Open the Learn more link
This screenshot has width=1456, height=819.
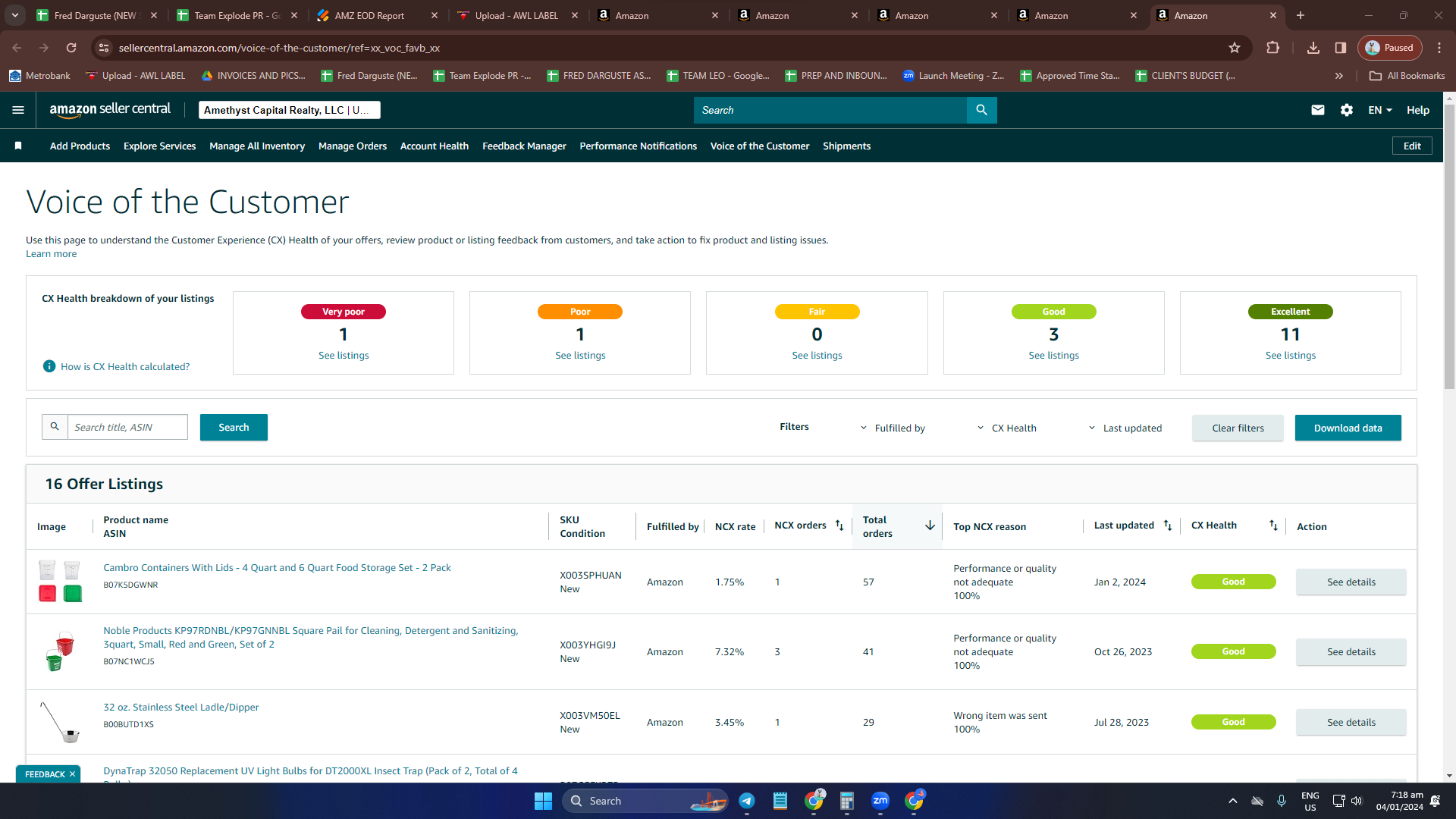[x=51, y=254]
